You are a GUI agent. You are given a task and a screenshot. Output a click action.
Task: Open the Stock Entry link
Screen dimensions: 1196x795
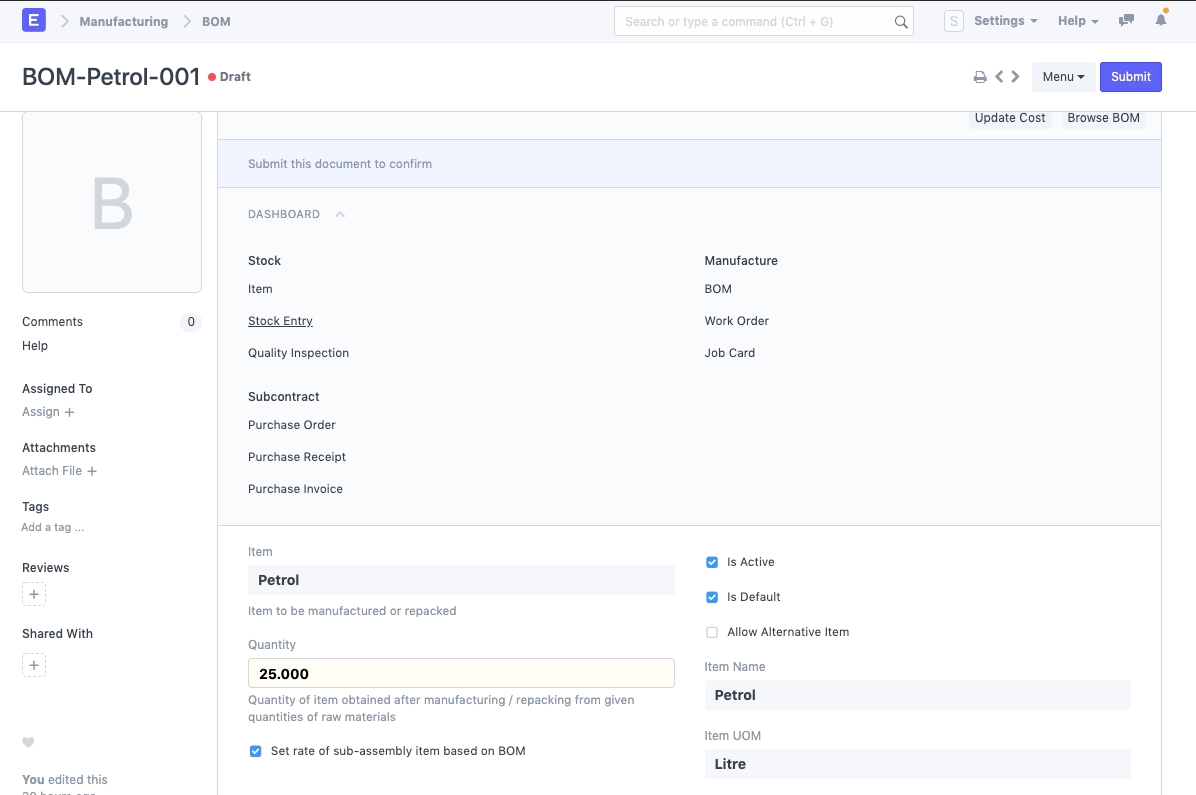pyautogui.click(x=280, y=321)
